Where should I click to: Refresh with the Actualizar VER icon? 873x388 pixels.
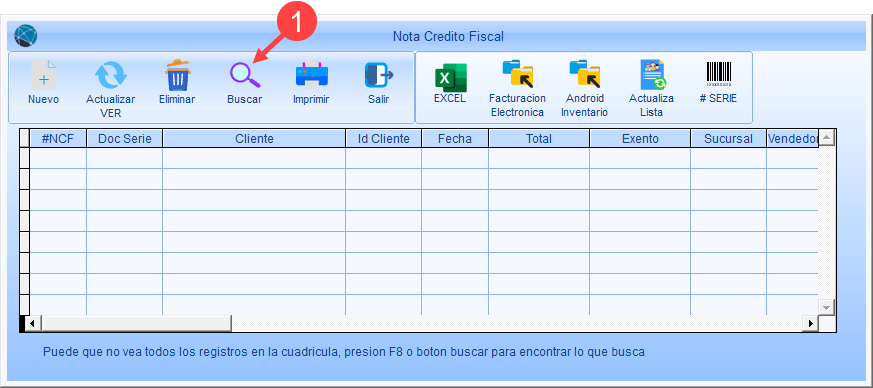(110, 75)
